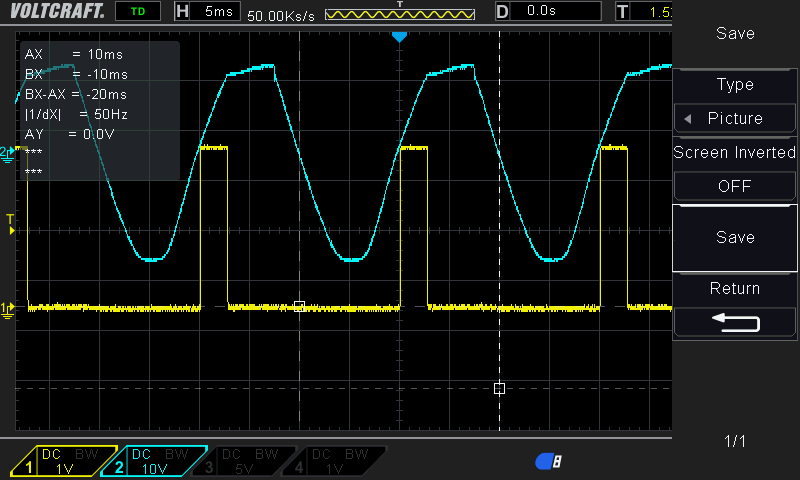Click the waveform memory overview bar
This screenshot has width=800, height=480.
pyautogui.click(x=398, y=13)
